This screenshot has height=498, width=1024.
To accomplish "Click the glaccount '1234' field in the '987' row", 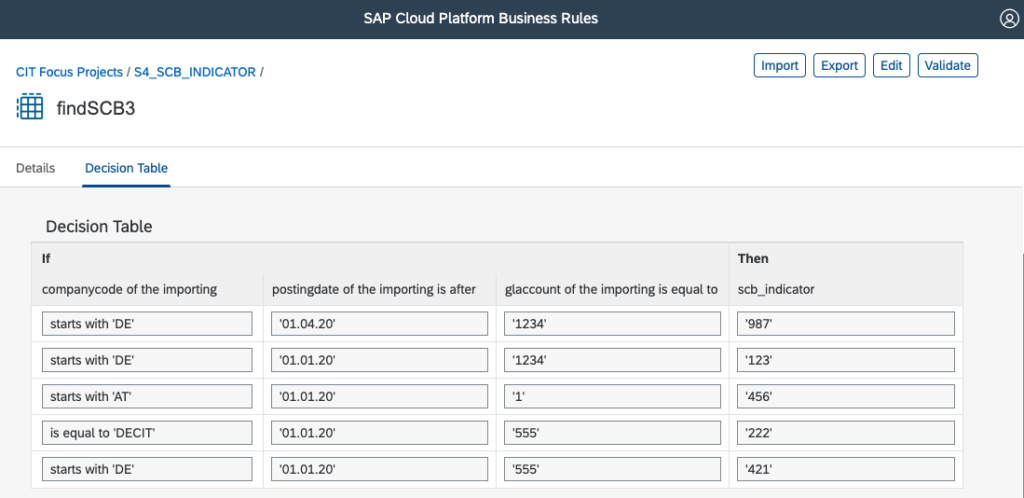I will click(x=613, y=324).
